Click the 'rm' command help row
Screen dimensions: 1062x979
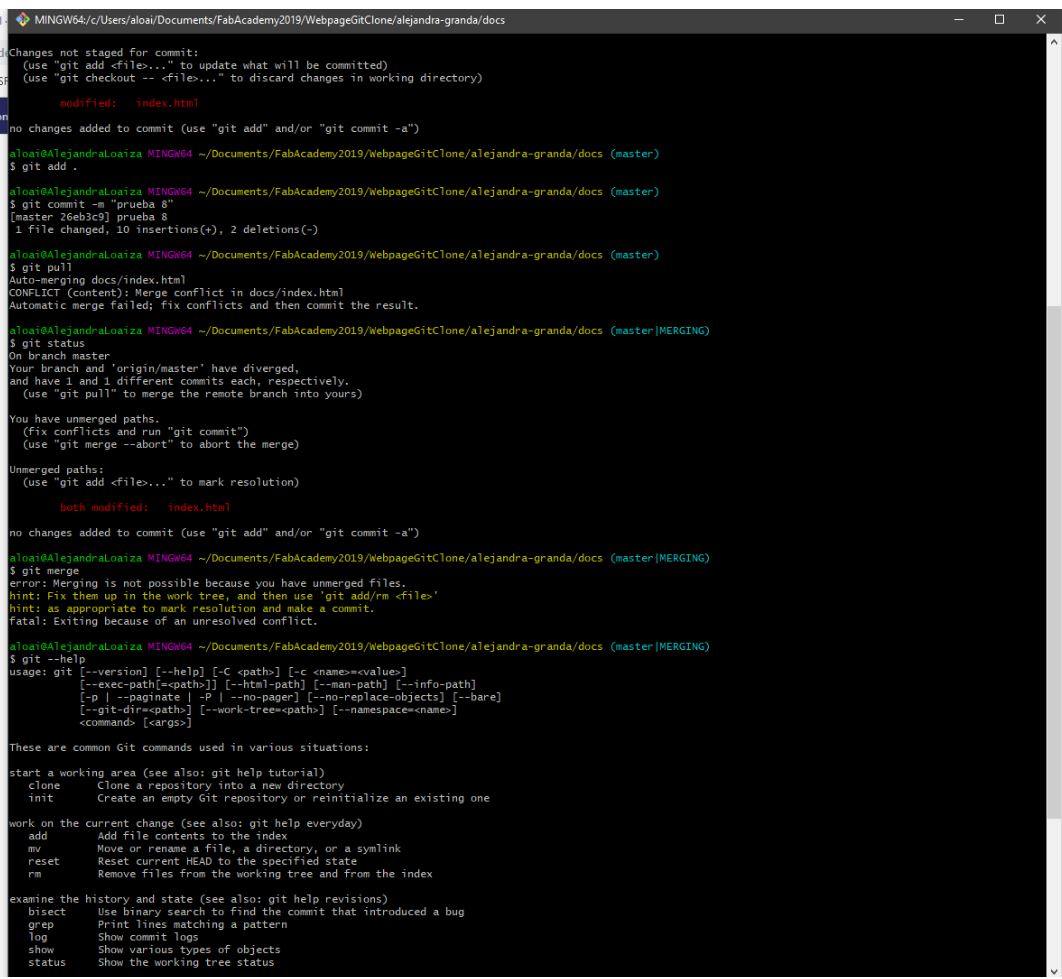click(230, 874)
